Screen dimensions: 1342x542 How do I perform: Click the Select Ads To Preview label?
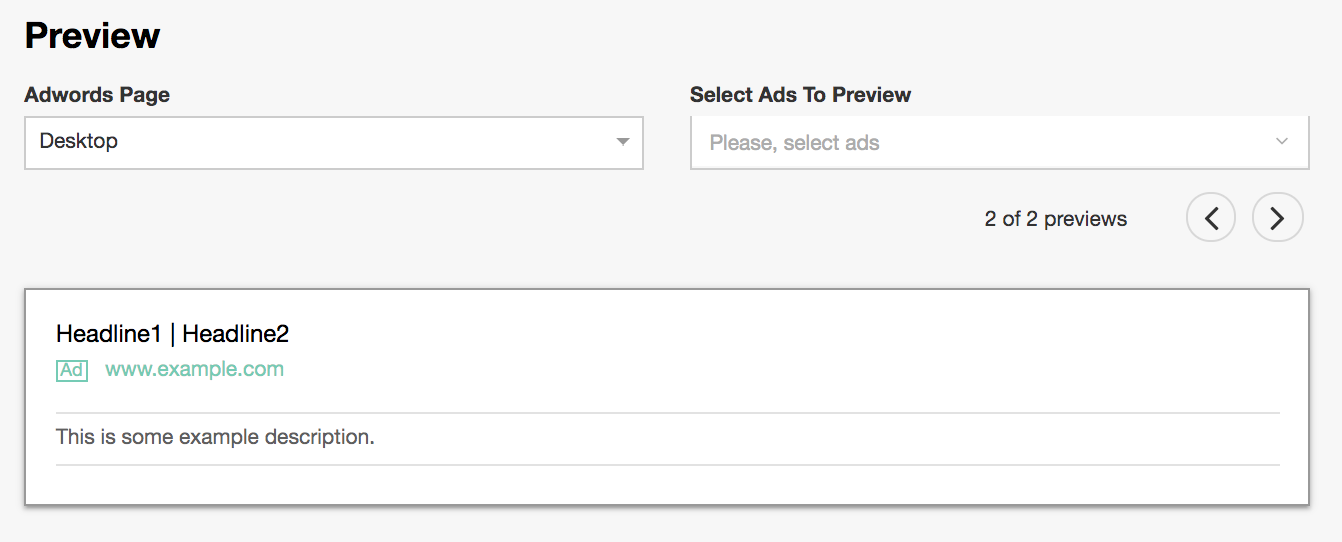[x=800, y=95]
